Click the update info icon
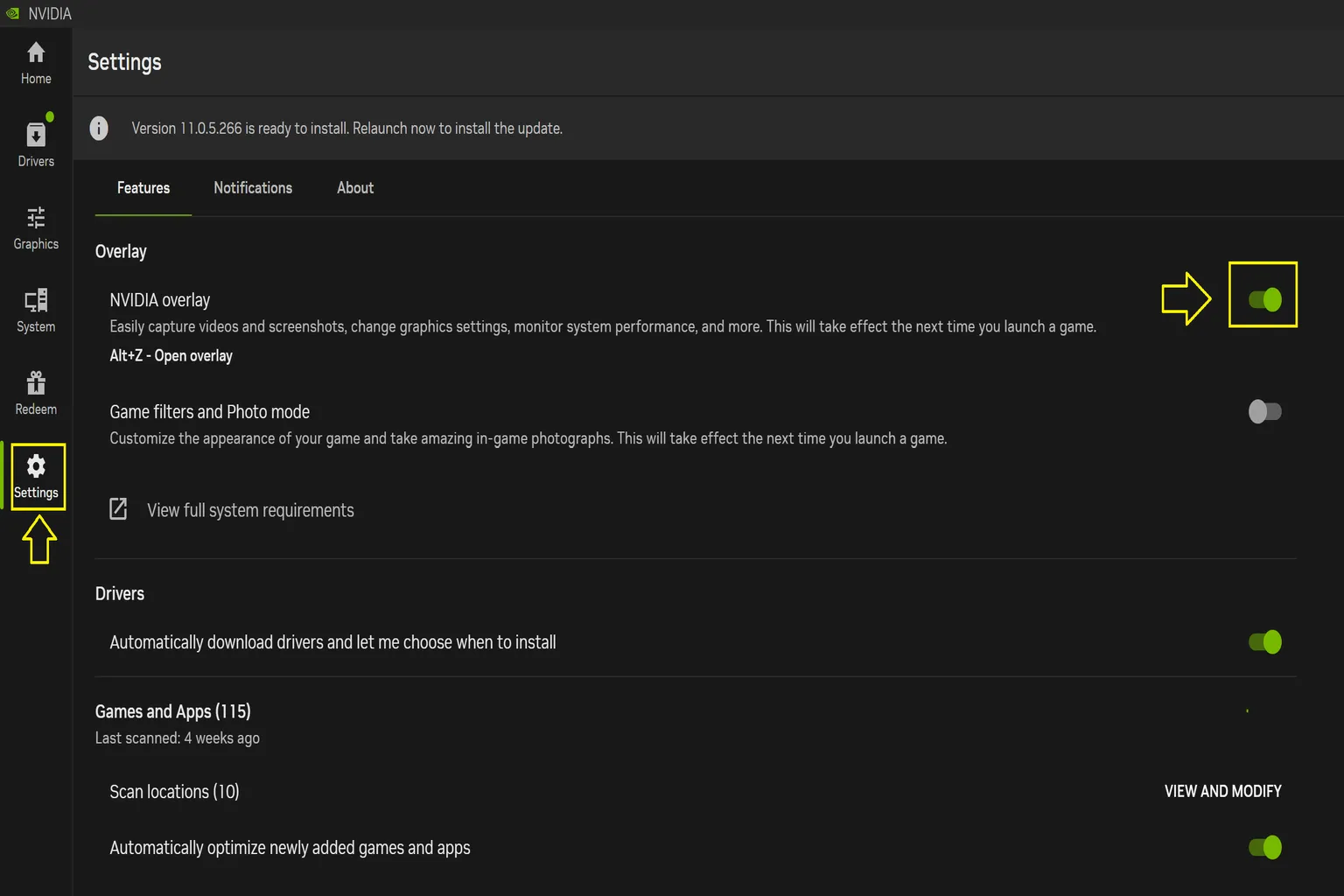 click(99, 128)
